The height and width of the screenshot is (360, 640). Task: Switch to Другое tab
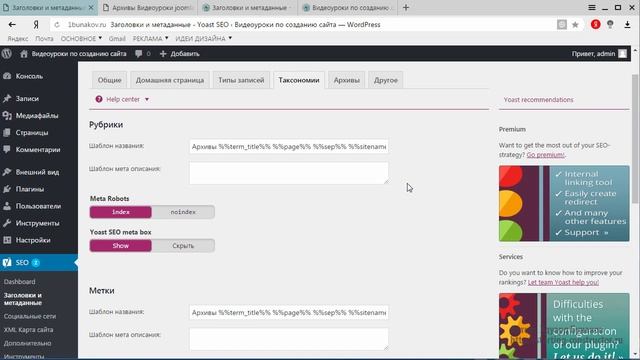(386, 80)
